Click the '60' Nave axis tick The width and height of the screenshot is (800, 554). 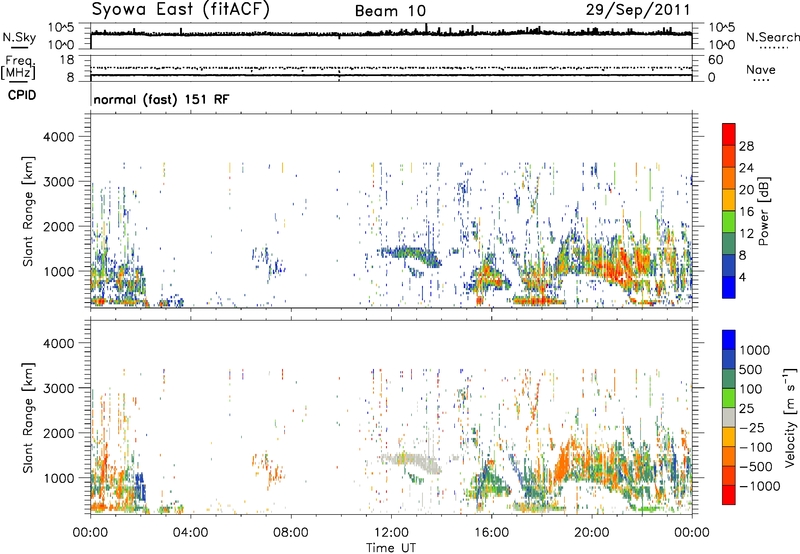click(716, 60)
